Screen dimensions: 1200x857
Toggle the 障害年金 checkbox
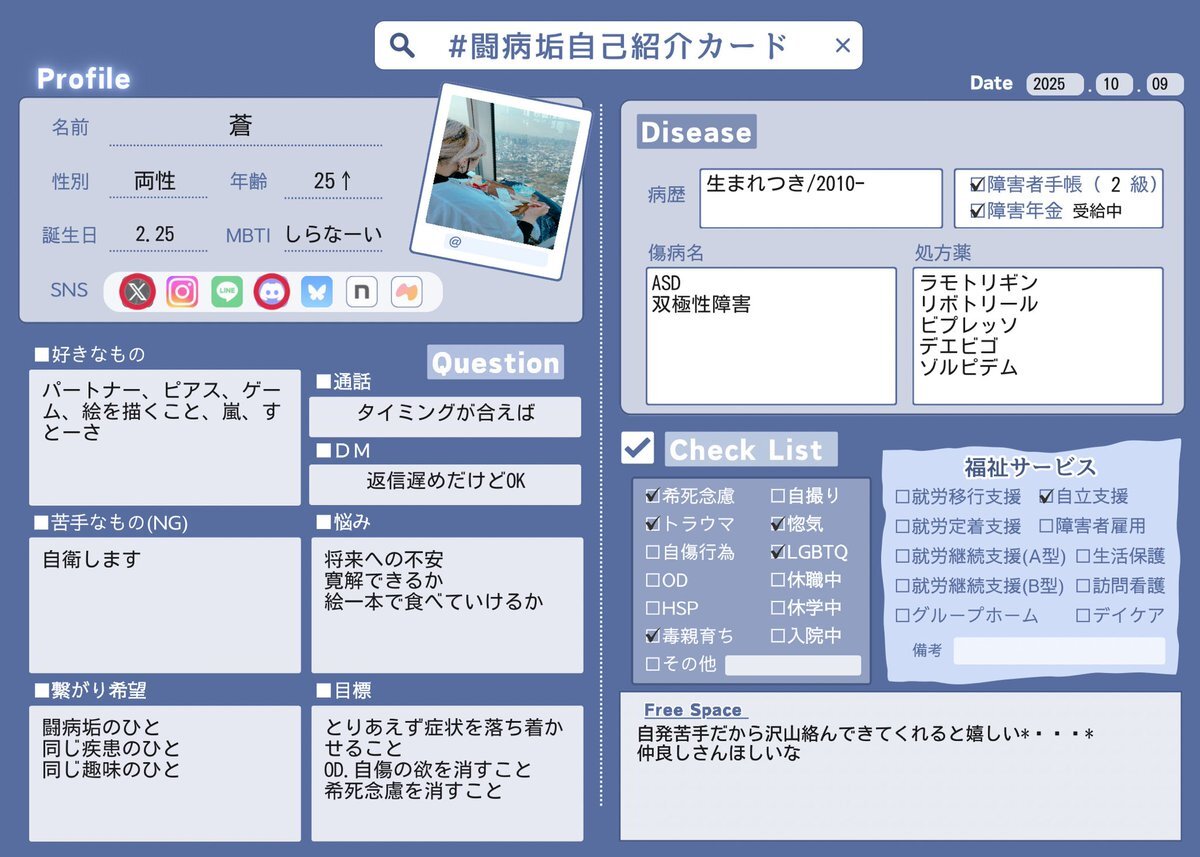tap(978, 211)
